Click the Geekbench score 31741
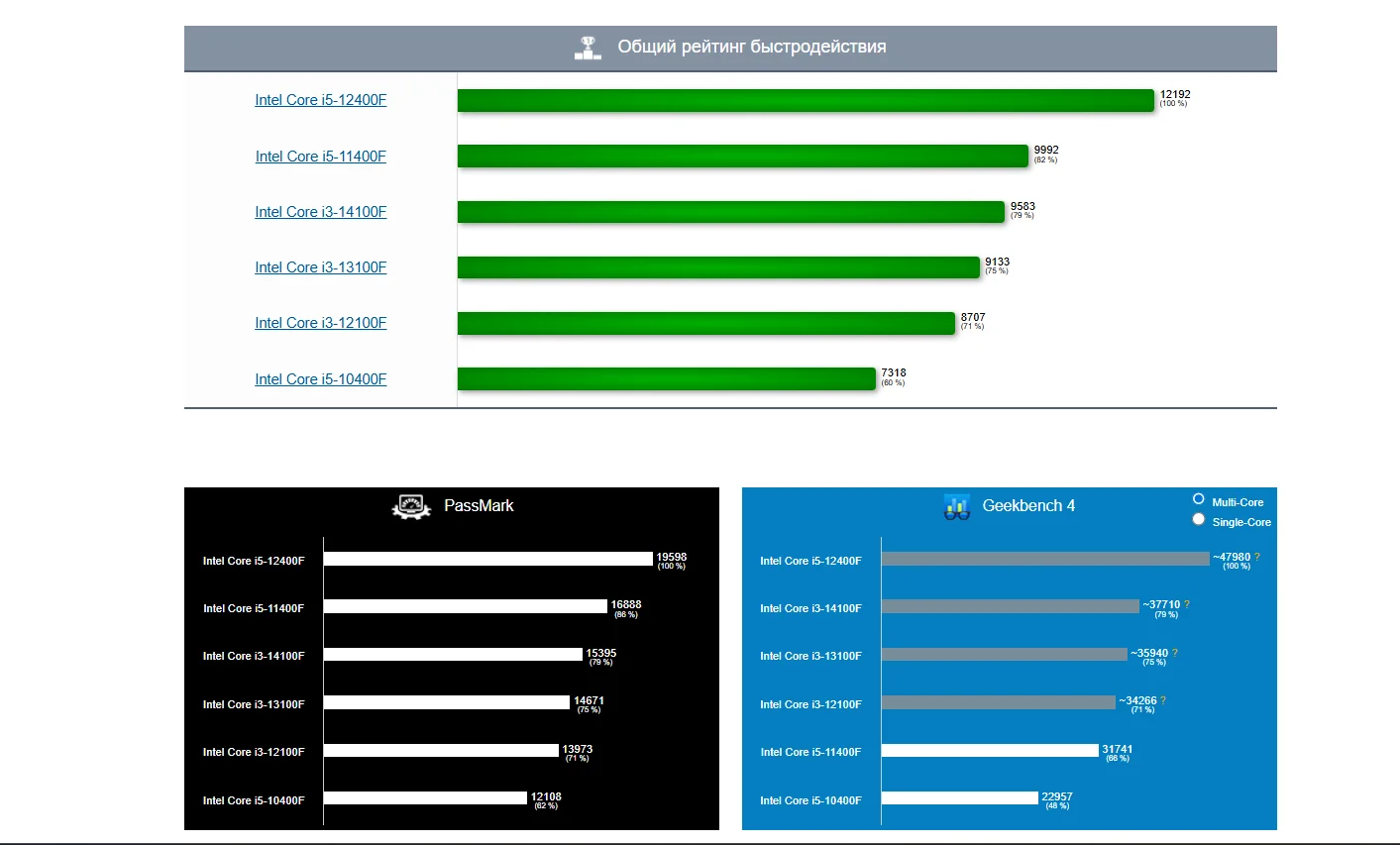The height and width of the screenshot is (845, 1400). (x=1118, y=749)
